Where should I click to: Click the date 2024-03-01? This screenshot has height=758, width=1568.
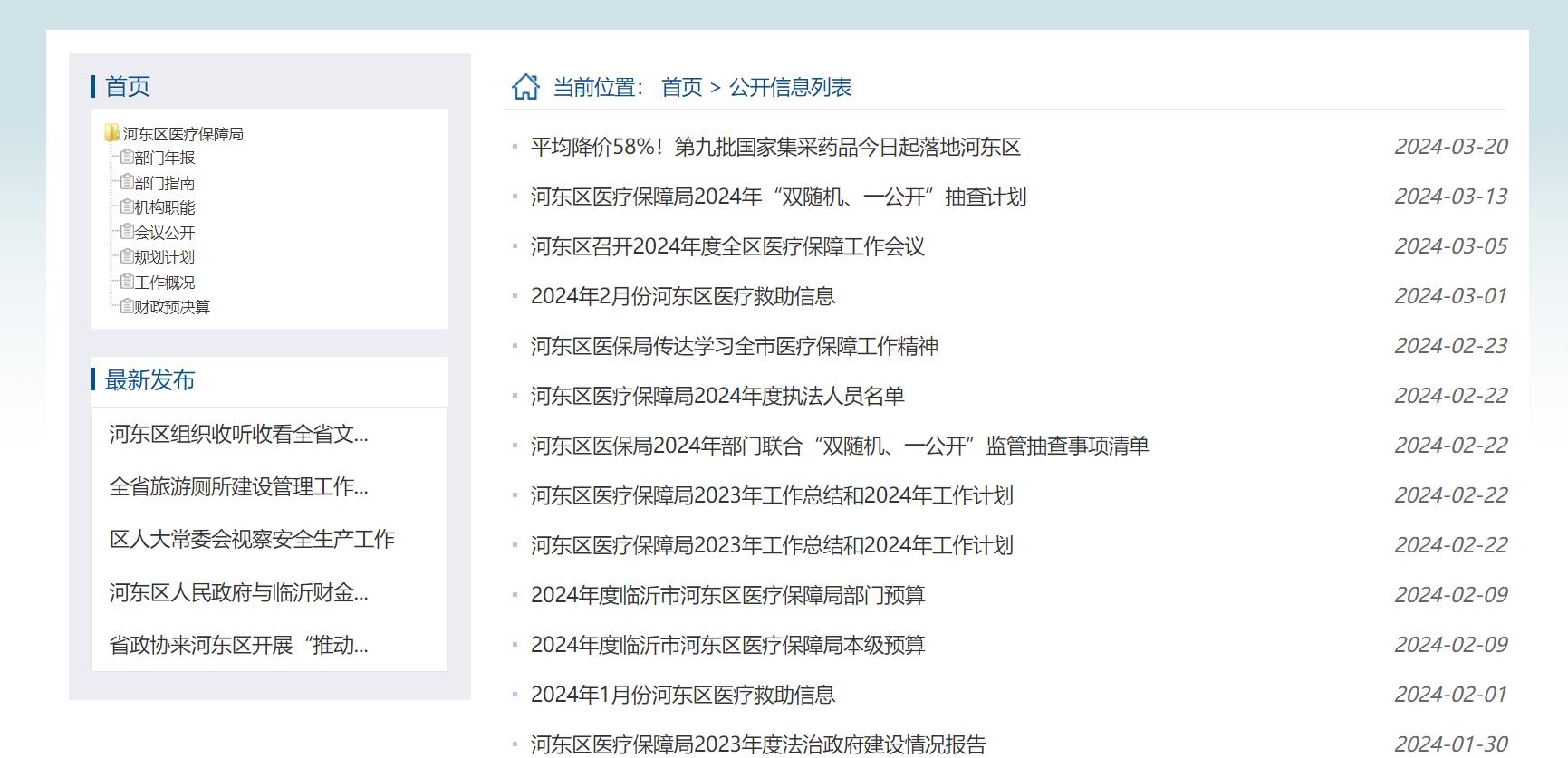coord(1450,296)
